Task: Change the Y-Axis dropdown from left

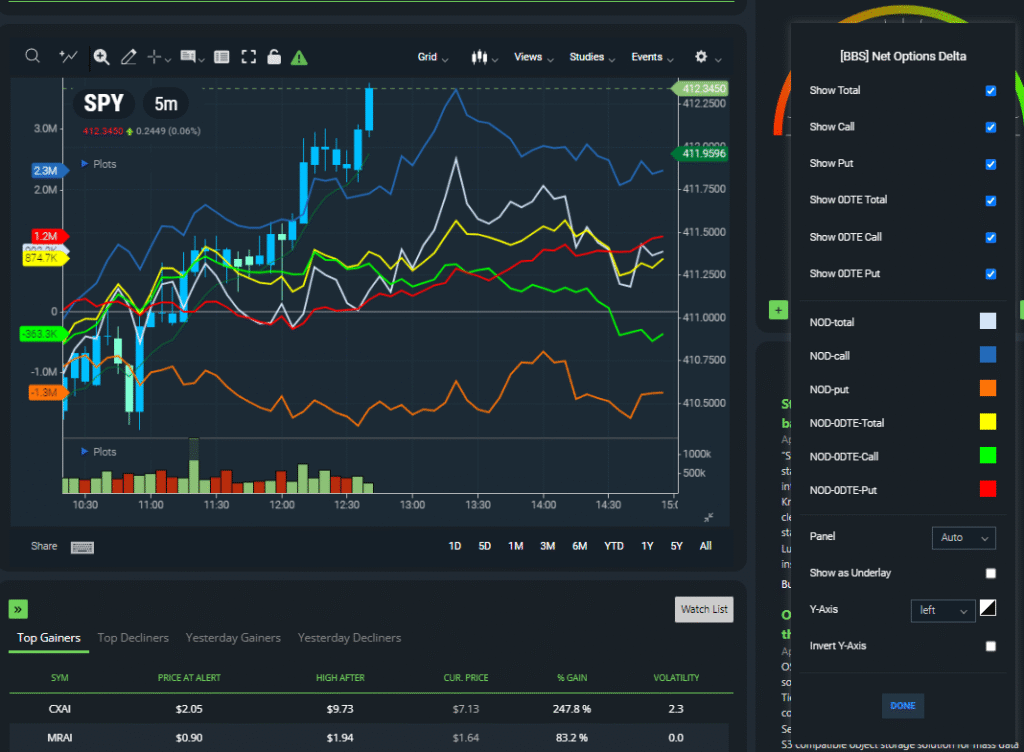Action: coord(941,610)
